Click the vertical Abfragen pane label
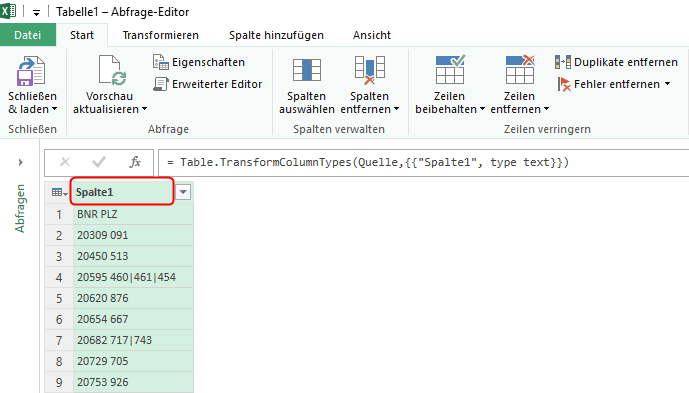This screenshot has width=689, height=393. tap(20, 208)
